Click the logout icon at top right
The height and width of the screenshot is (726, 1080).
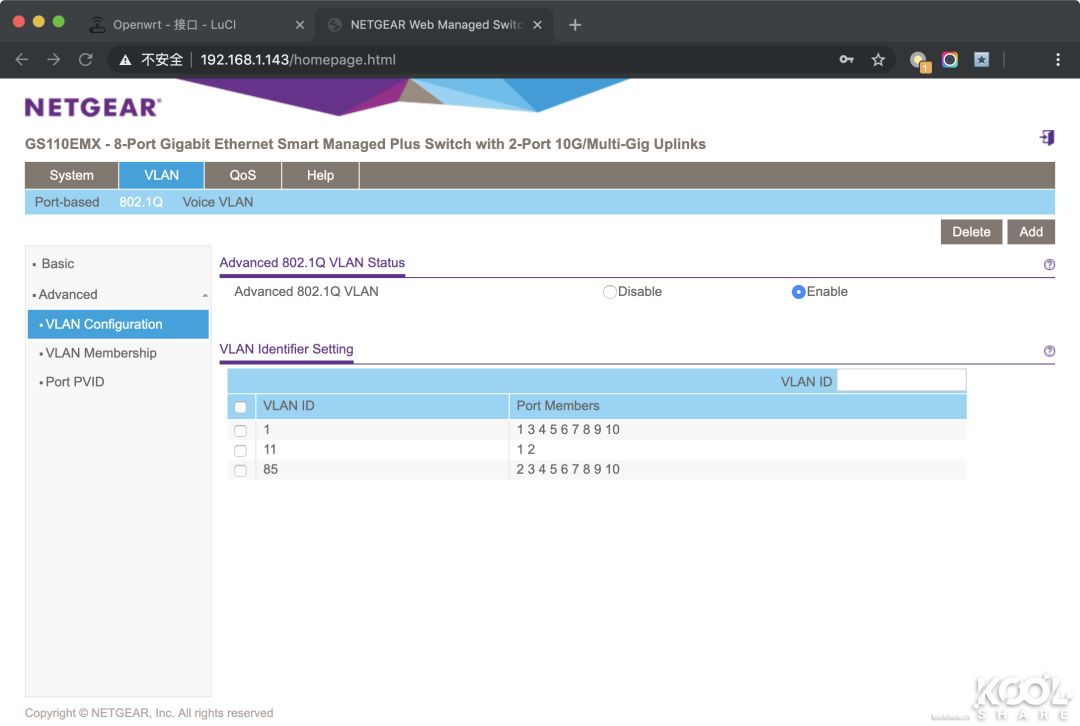[1046, 138]
